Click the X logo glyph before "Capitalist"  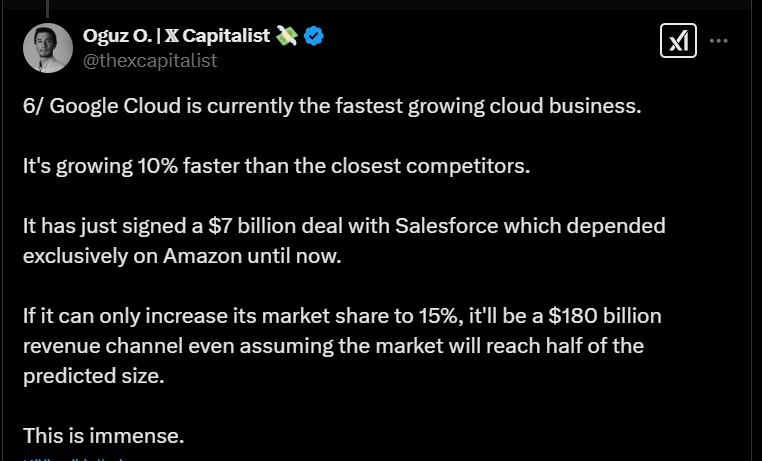pyautogui.click(x=172, y=36)
